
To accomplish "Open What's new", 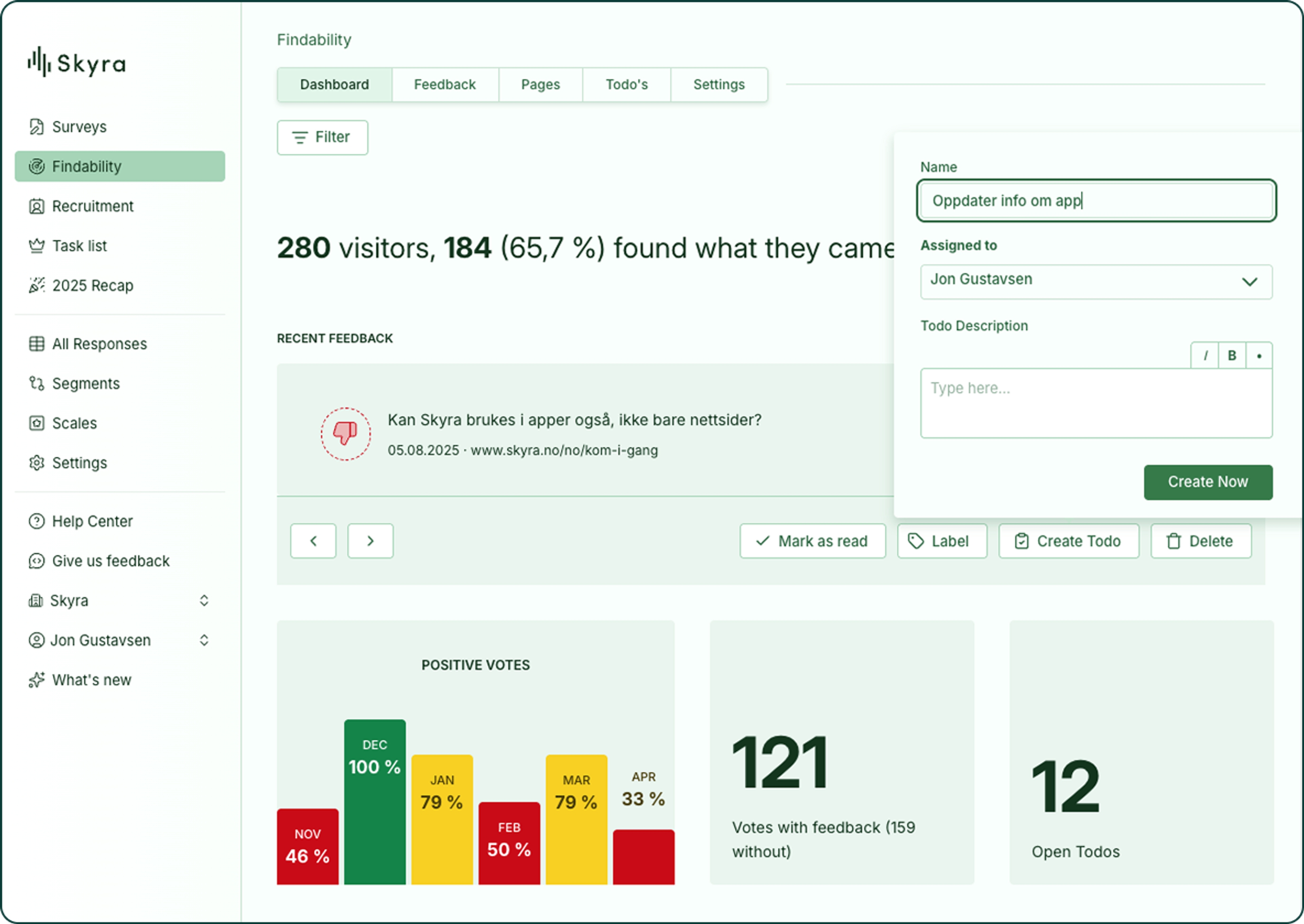I will (x=120, y=680).
